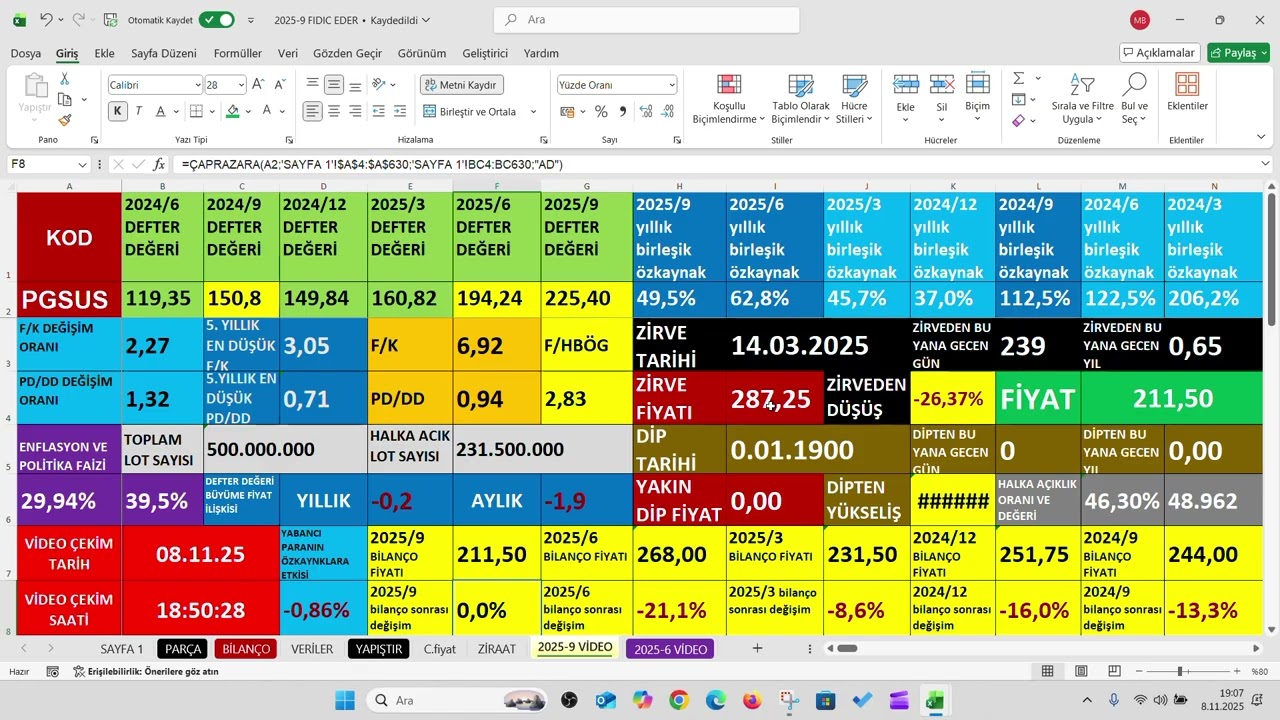This screenshot has width=1280, height=720.
Task: Toggle bold K formatting
Action: pyautogui.click(x=118, y=111)
